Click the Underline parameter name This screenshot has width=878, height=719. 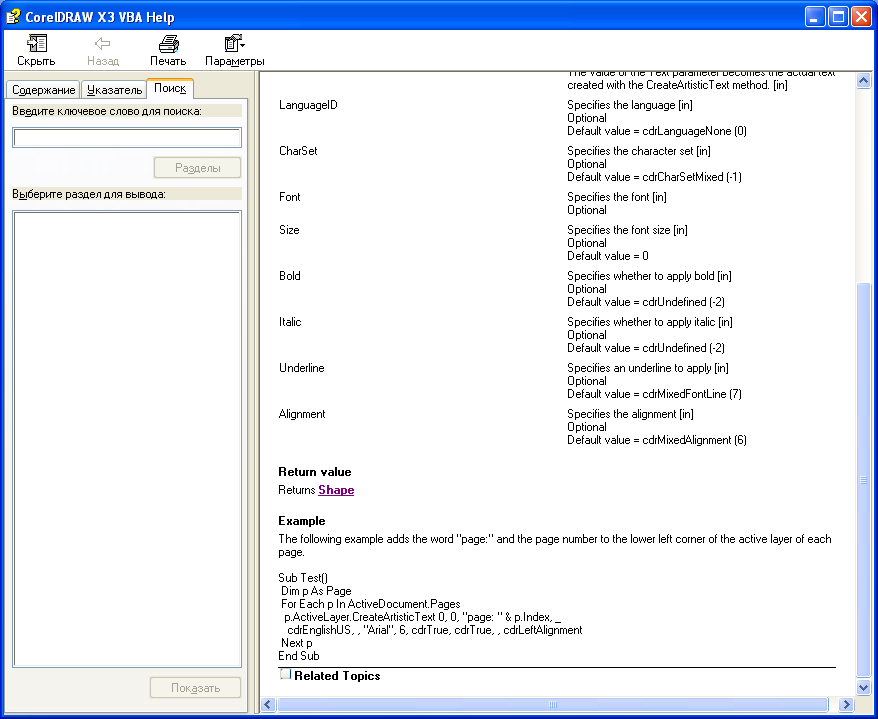coord(301,367)
